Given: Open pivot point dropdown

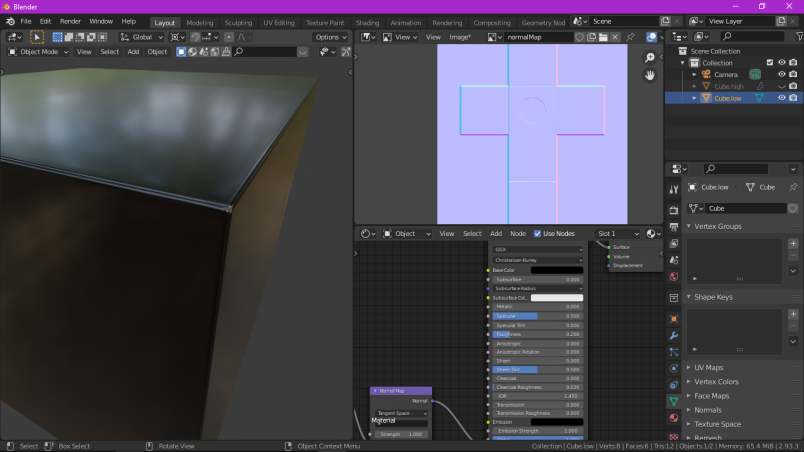Looking at the screenshot, I should (x=177, y=37).
